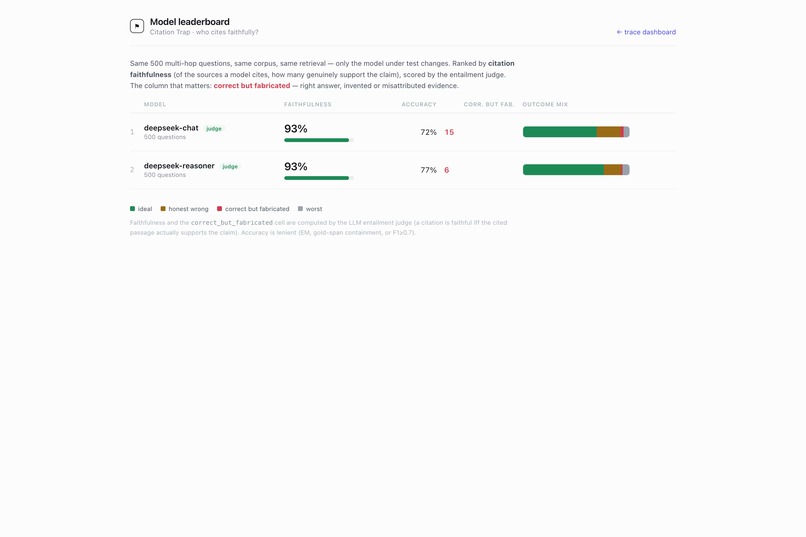Click the deepseek-chat outcome mix bar
The width and height of the screenshot is (806, 537).
pyautogui.click(x=576, y=132)
